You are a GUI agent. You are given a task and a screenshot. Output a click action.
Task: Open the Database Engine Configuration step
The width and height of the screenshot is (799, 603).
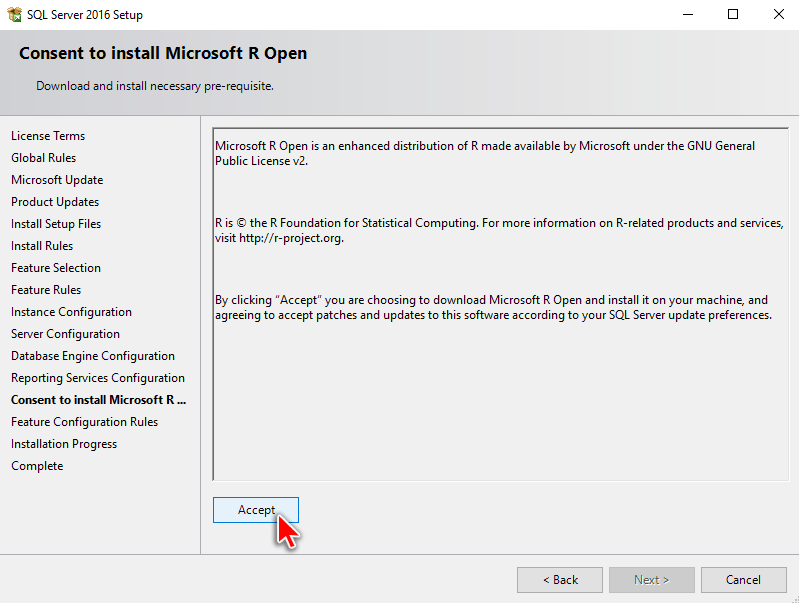tap(93, 355)
